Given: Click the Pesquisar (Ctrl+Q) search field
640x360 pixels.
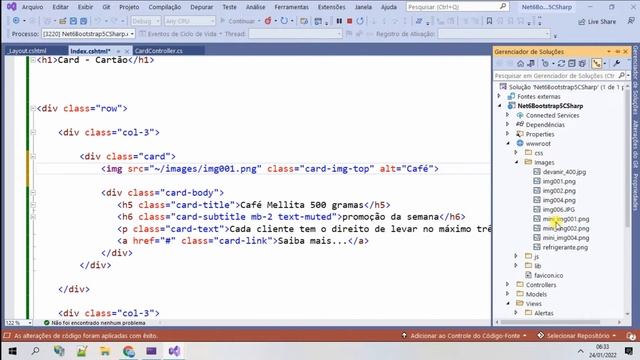Looking at the screenshot, I should pyautogui.click(x=457, y=7).
